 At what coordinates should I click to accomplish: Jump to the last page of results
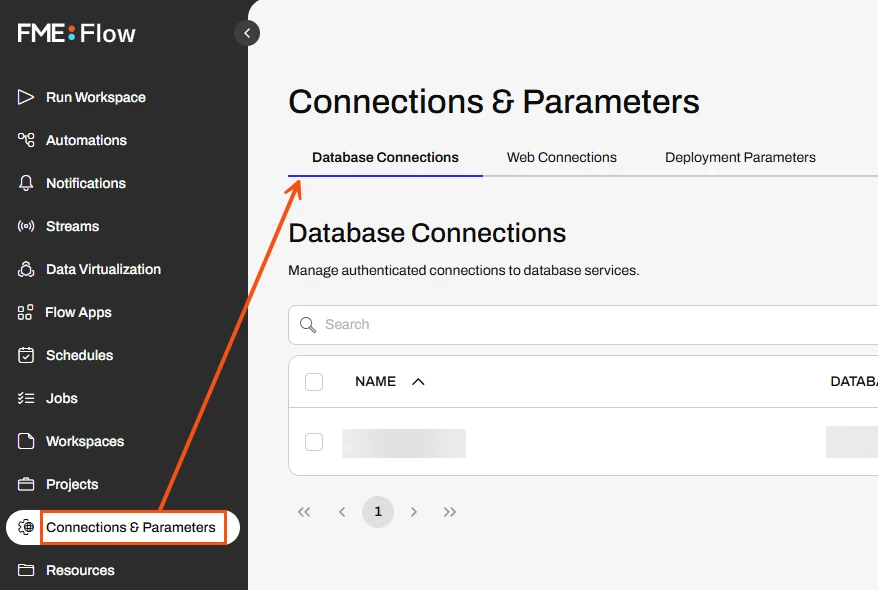click(x=450, y=512)
